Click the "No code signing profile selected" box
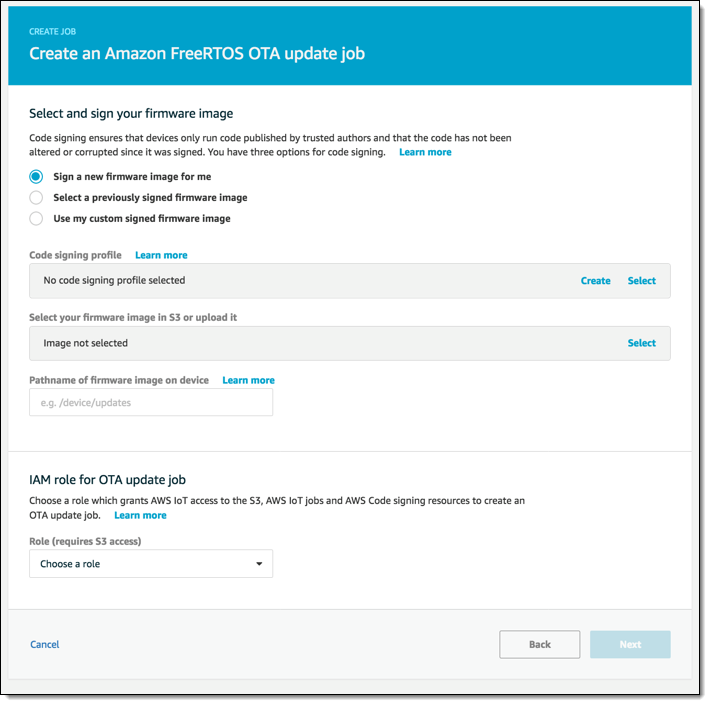Image resolution: width=710 pixels, height=705 pixels. click(x=300, y=281)
